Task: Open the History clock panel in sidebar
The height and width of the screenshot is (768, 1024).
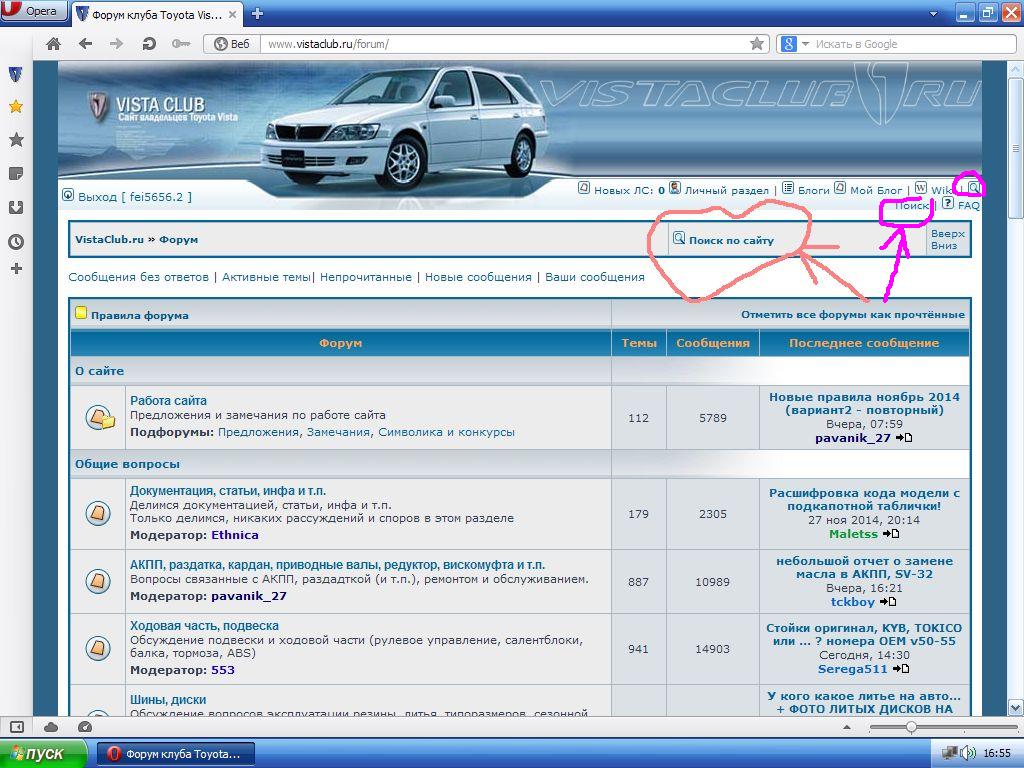Action: pyautogui.click(x=15, y=242)
